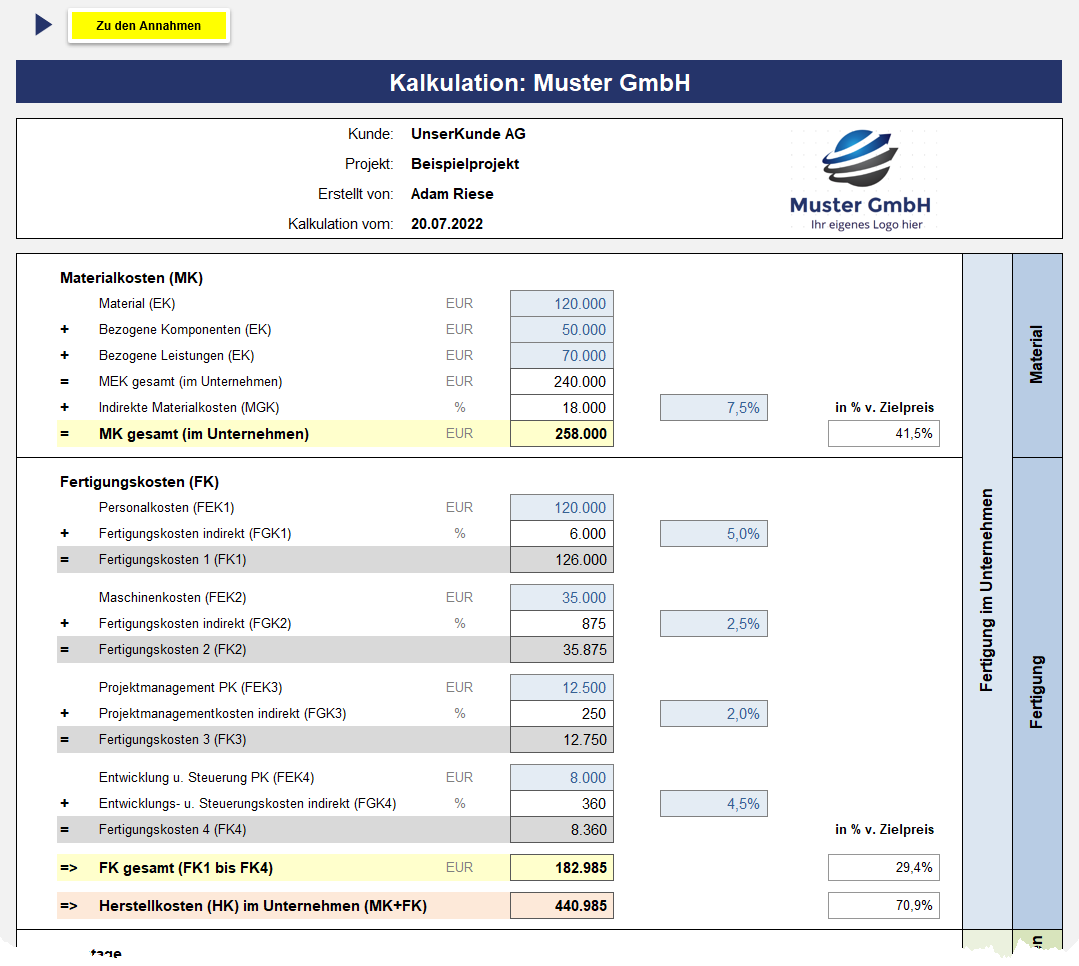Edit the FGK4 percentage 4,5% cell
The height and width of the screenshot is (966, 1079).
pyautogui.click(x=713, y=804)
